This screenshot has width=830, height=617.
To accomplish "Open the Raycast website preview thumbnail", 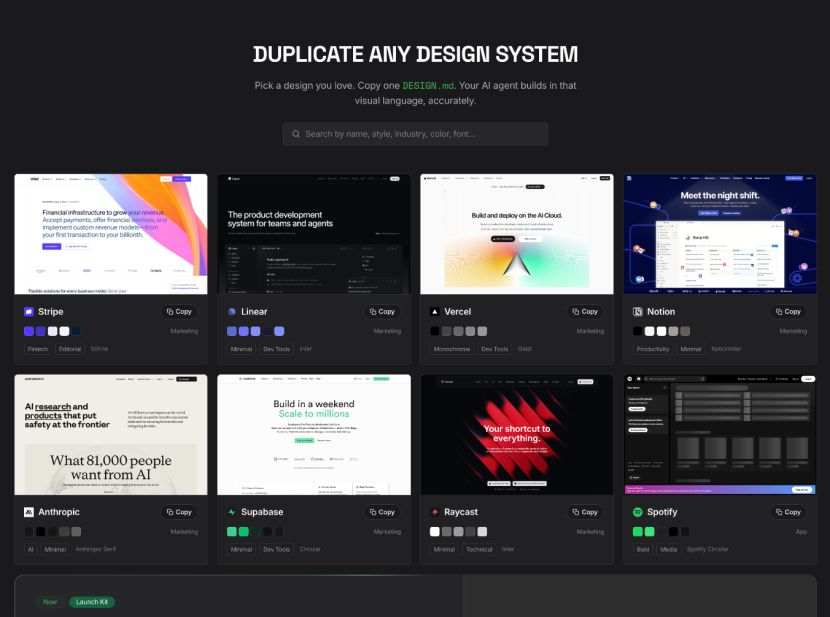I will point(517,434).
